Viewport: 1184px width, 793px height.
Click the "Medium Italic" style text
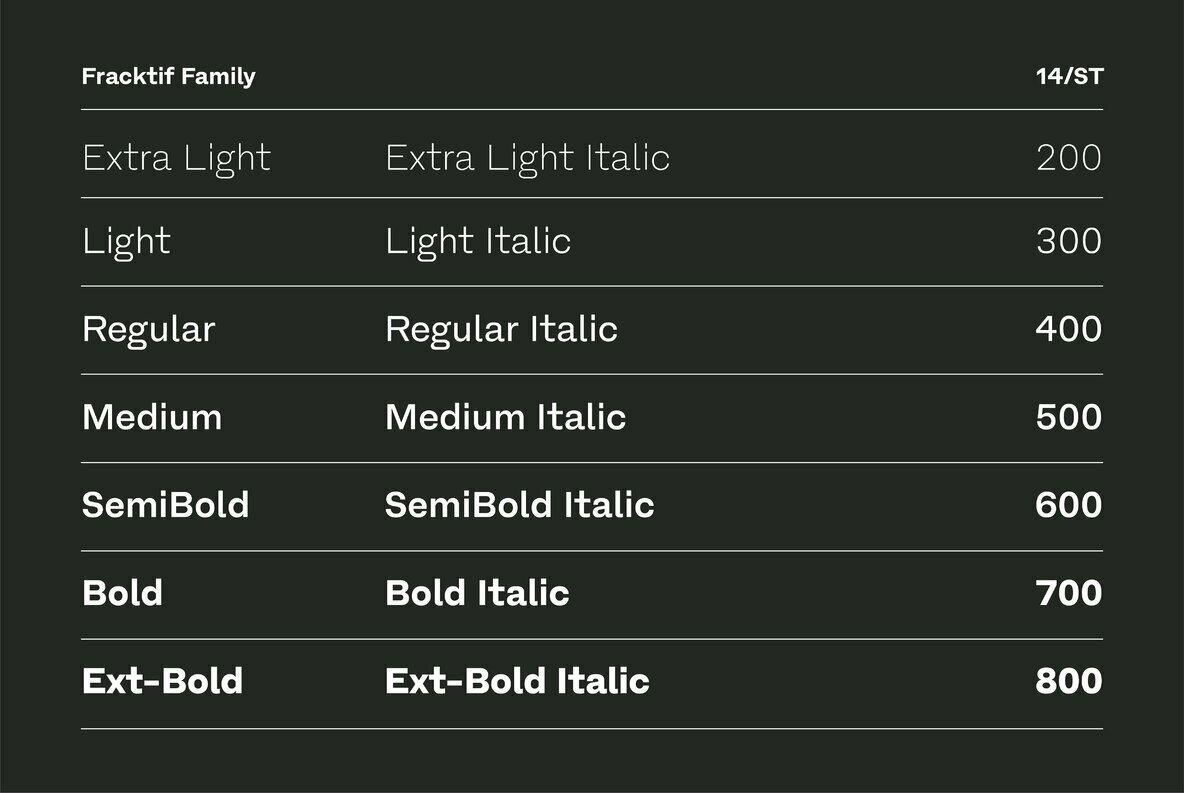505,417
